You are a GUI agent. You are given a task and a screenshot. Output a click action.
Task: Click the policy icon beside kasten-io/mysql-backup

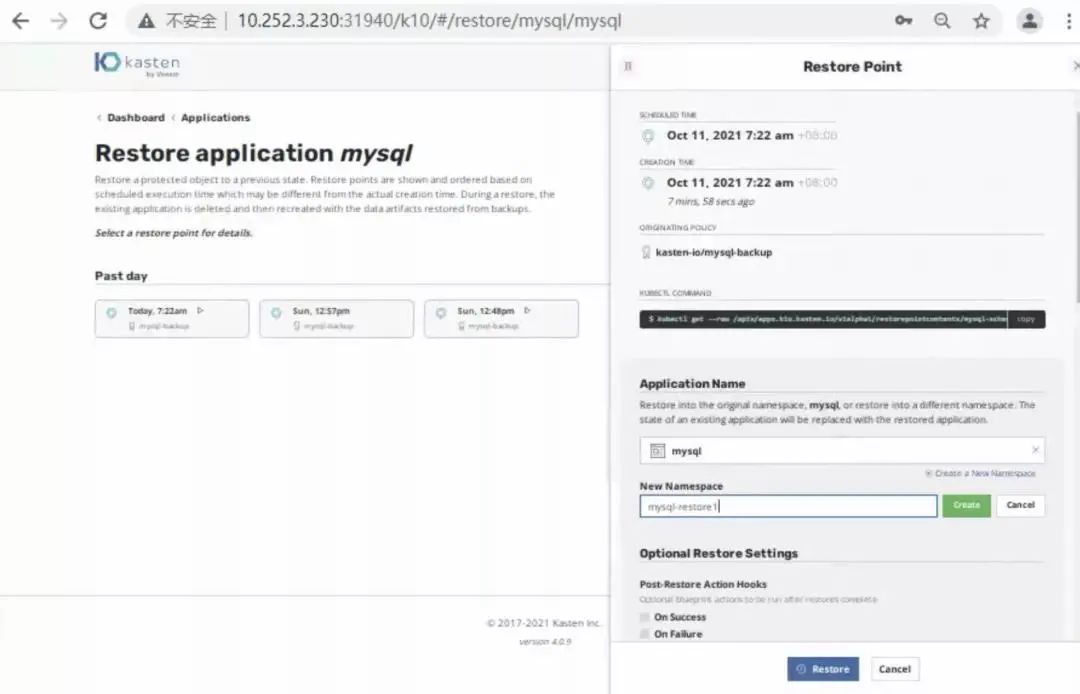coord(645,252)
